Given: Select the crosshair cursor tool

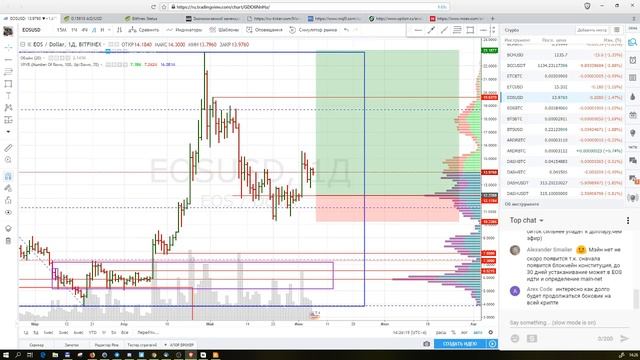Looking at the screenshot, I should tap(8, 48).
